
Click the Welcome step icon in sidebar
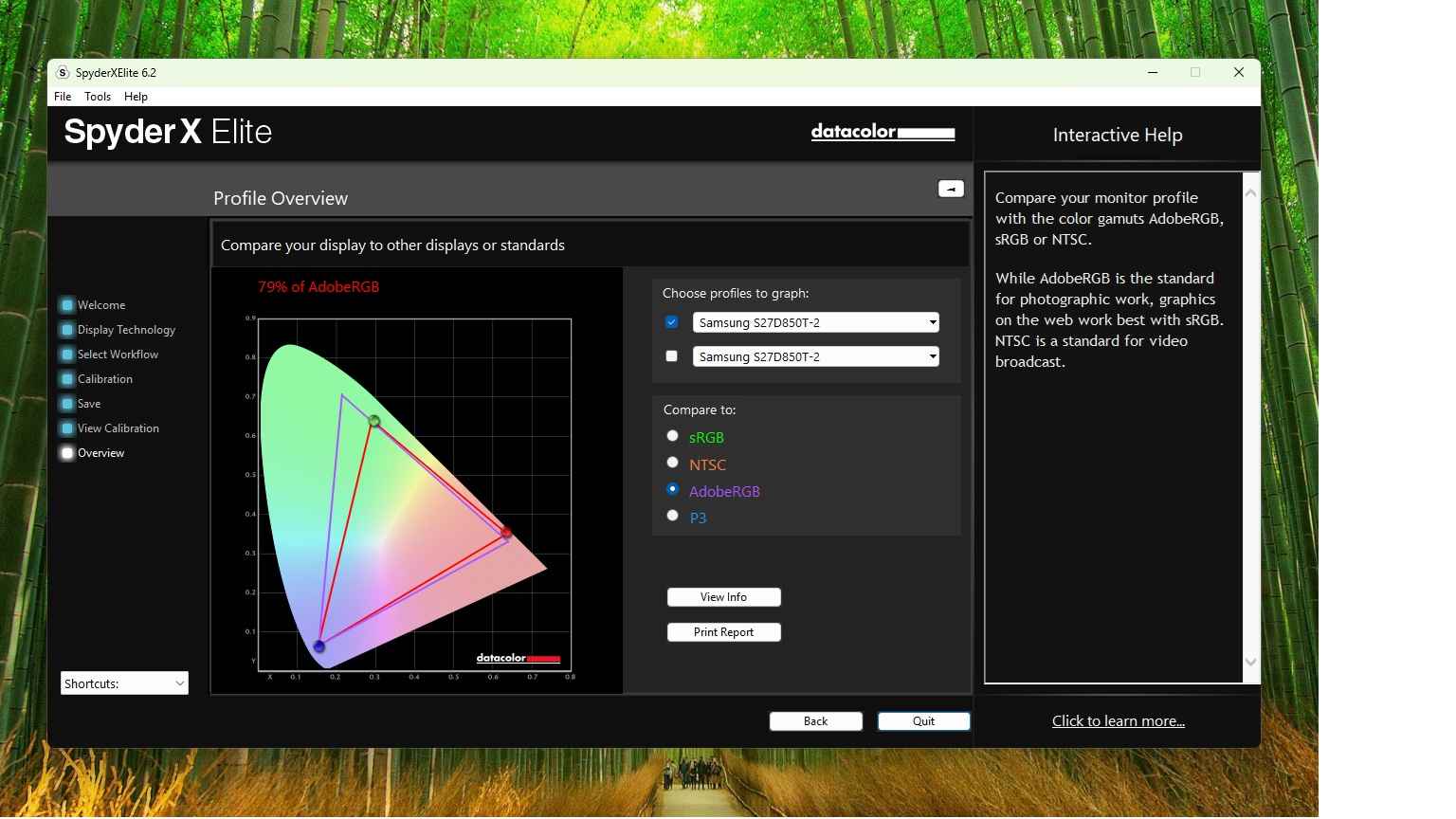tap(67, 305)
